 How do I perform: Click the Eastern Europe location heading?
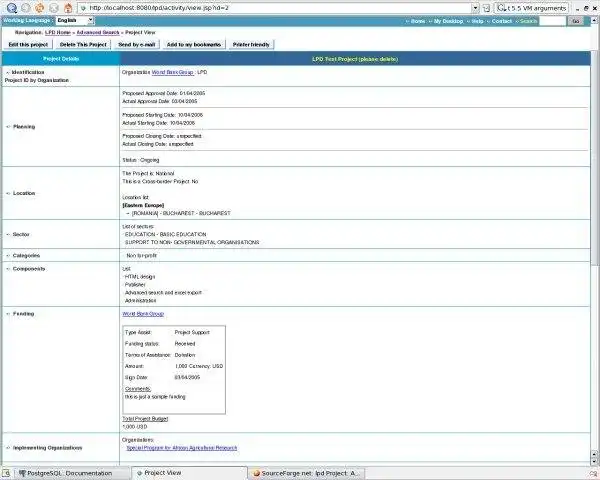pos(143,205)
